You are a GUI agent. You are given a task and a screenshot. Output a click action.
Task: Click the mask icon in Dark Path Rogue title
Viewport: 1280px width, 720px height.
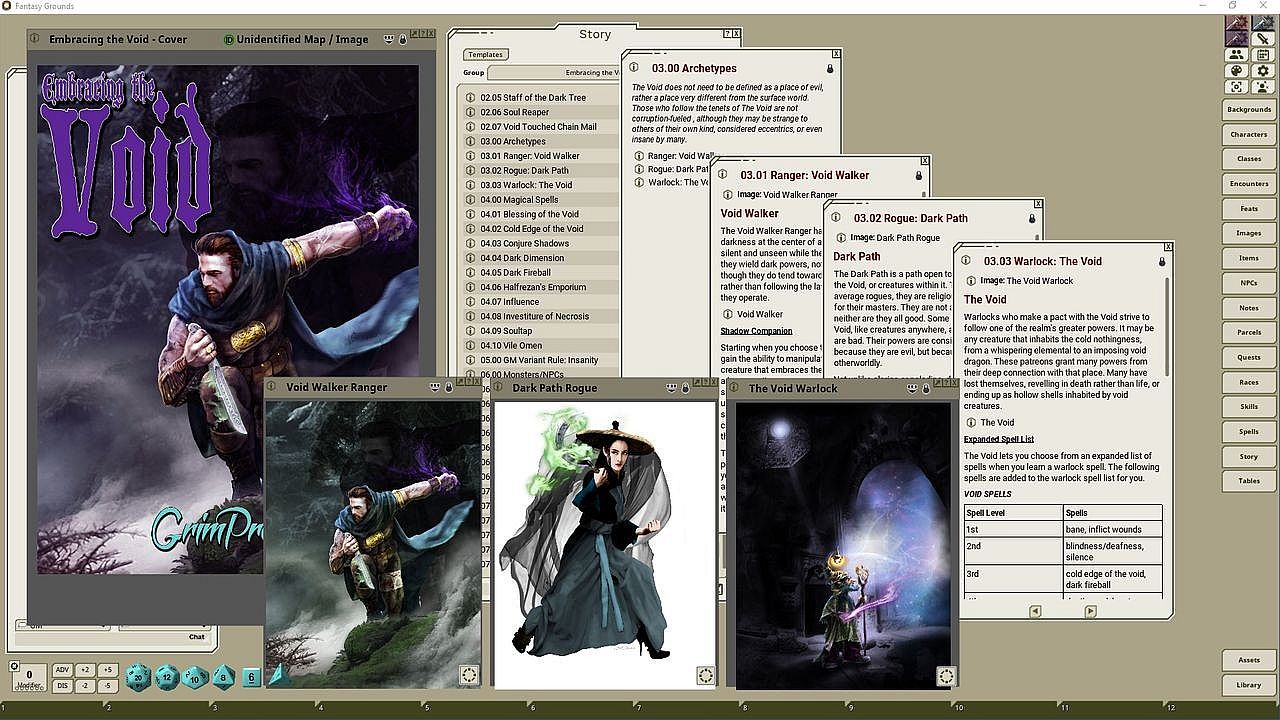670,388
